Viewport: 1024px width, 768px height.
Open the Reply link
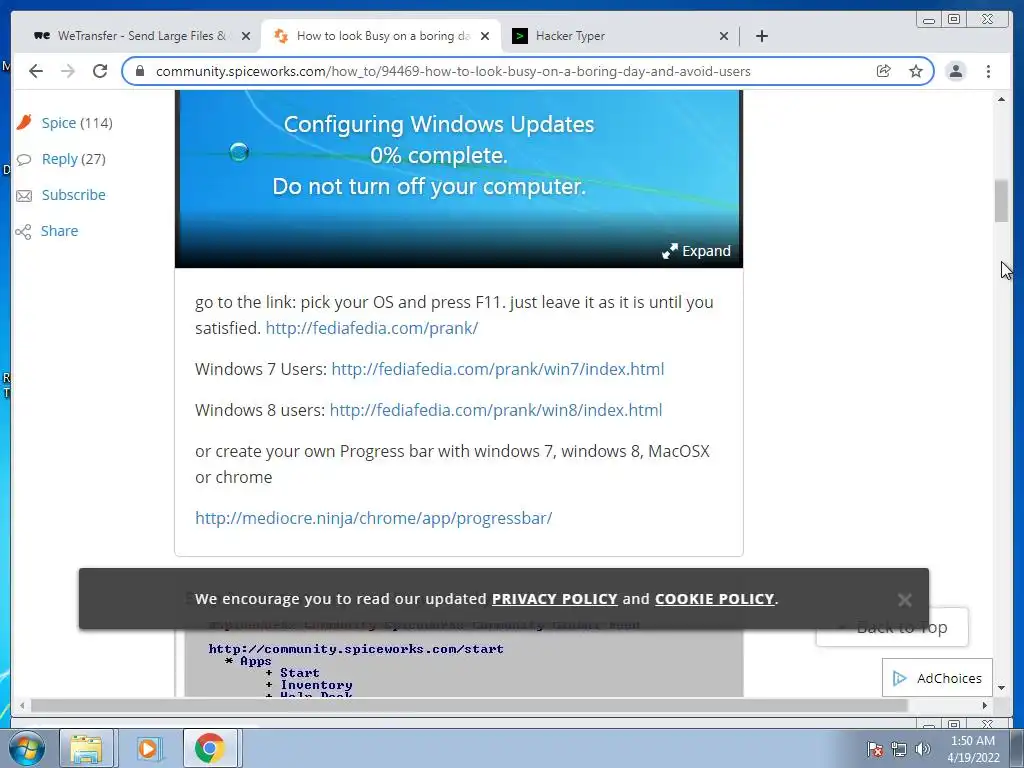tap(59, 159)
